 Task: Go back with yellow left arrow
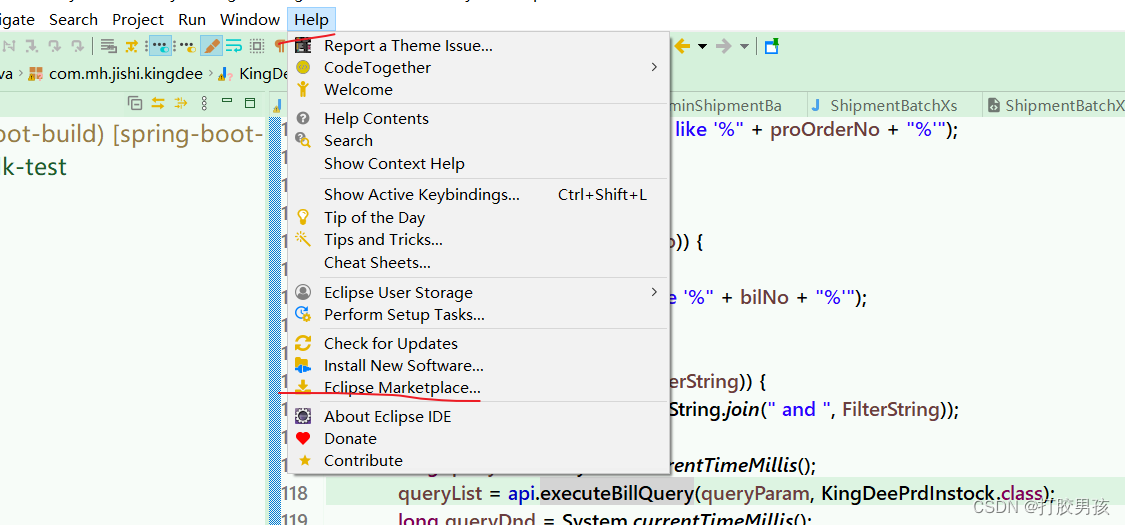click(682, 46)
